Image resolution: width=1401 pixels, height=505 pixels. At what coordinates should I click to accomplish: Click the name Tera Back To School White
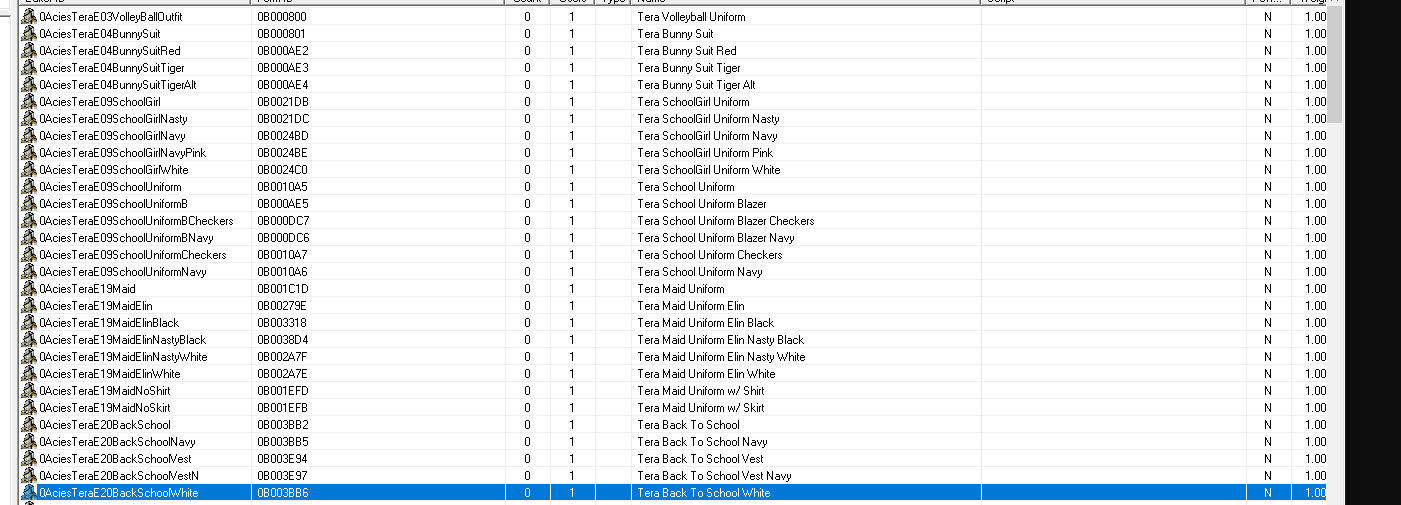pyautogui.click(x=704, y=493)
